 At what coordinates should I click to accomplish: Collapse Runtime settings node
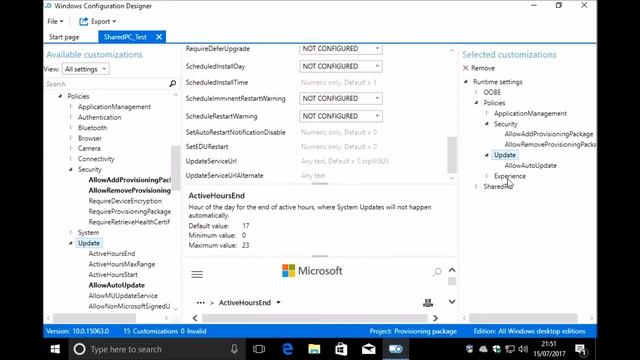click(466, 82)
